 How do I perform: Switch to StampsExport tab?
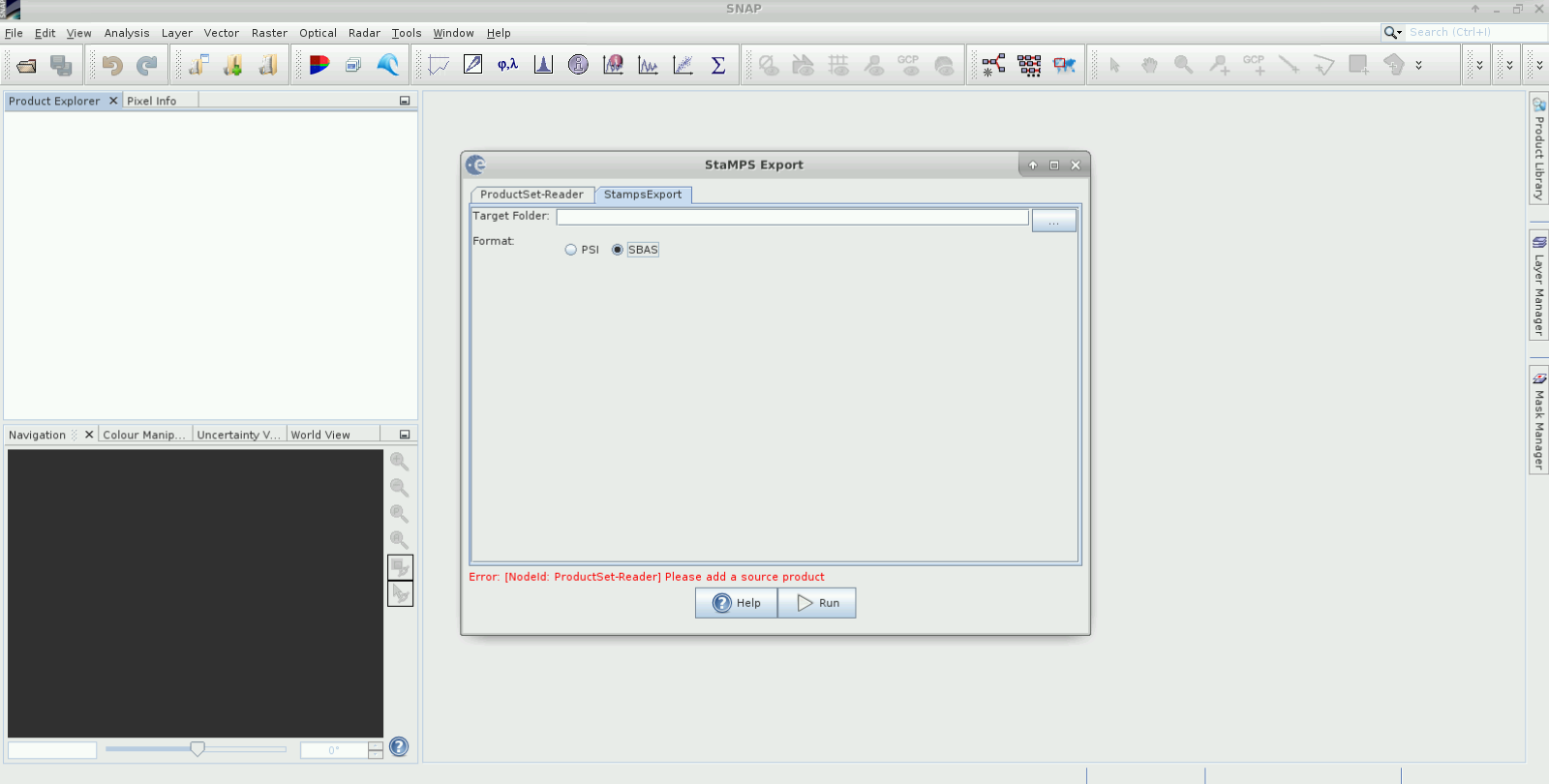[x=643, y=195]
